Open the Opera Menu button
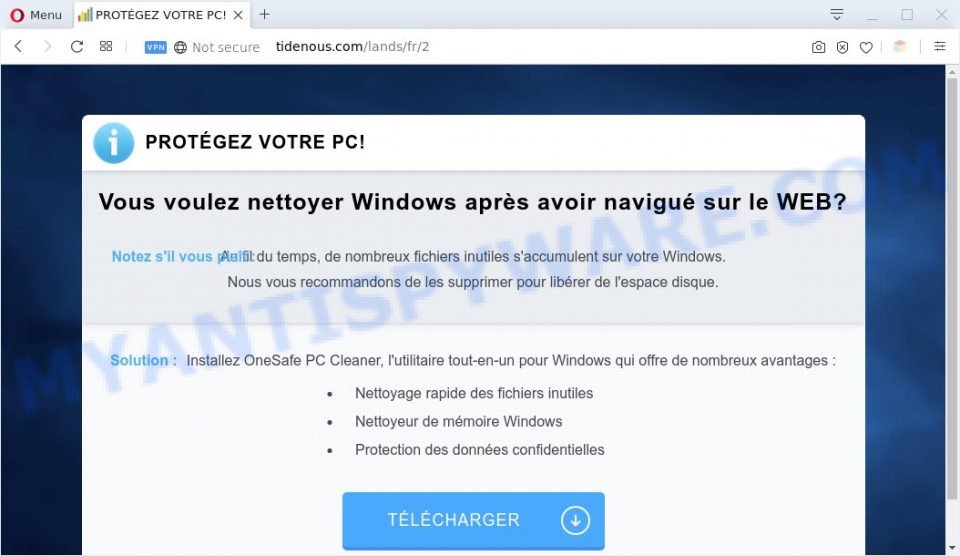Viewport: 960px width, 556px height. 36,15
